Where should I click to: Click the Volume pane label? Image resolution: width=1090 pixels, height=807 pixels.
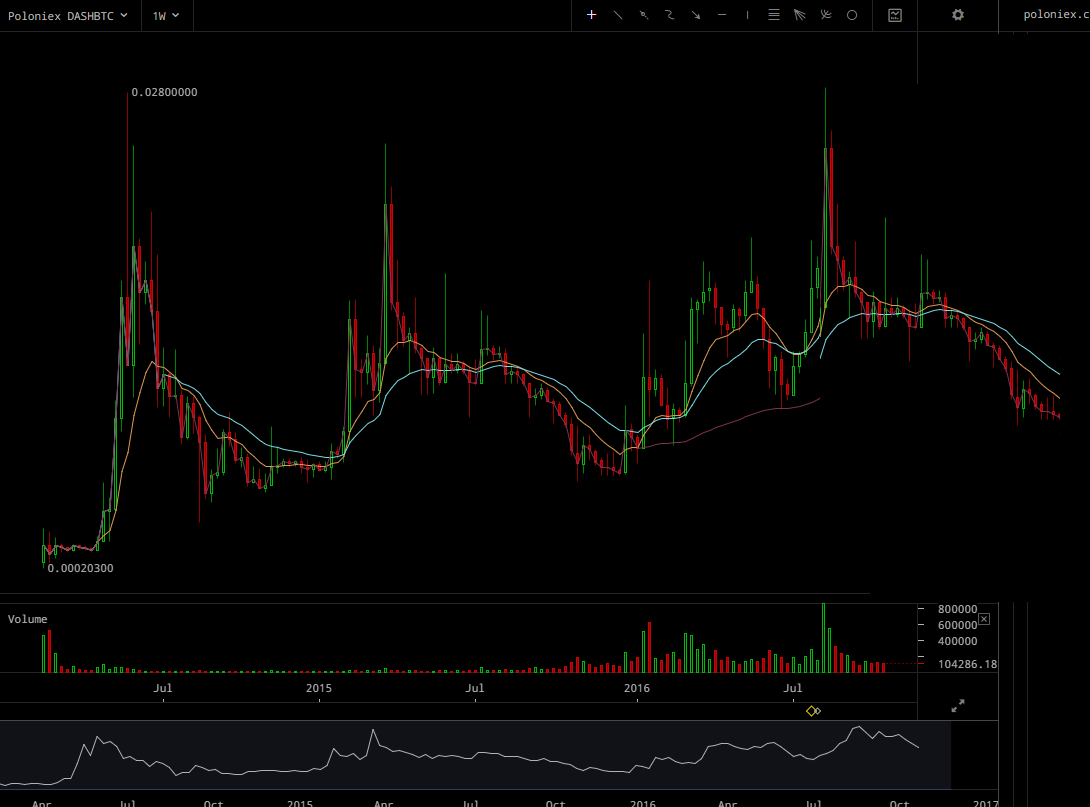[28, 619]
